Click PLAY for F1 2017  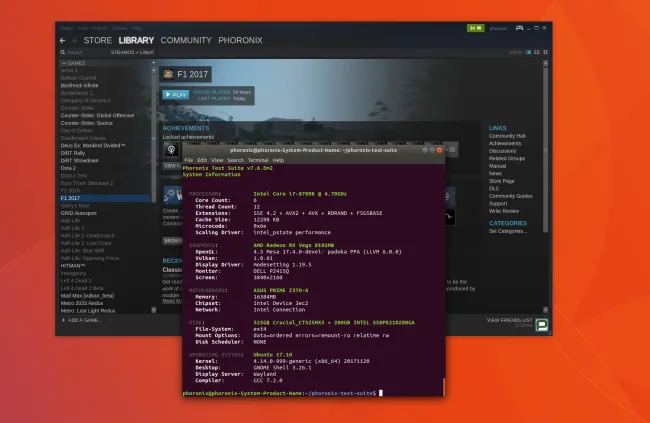(176, 95)
